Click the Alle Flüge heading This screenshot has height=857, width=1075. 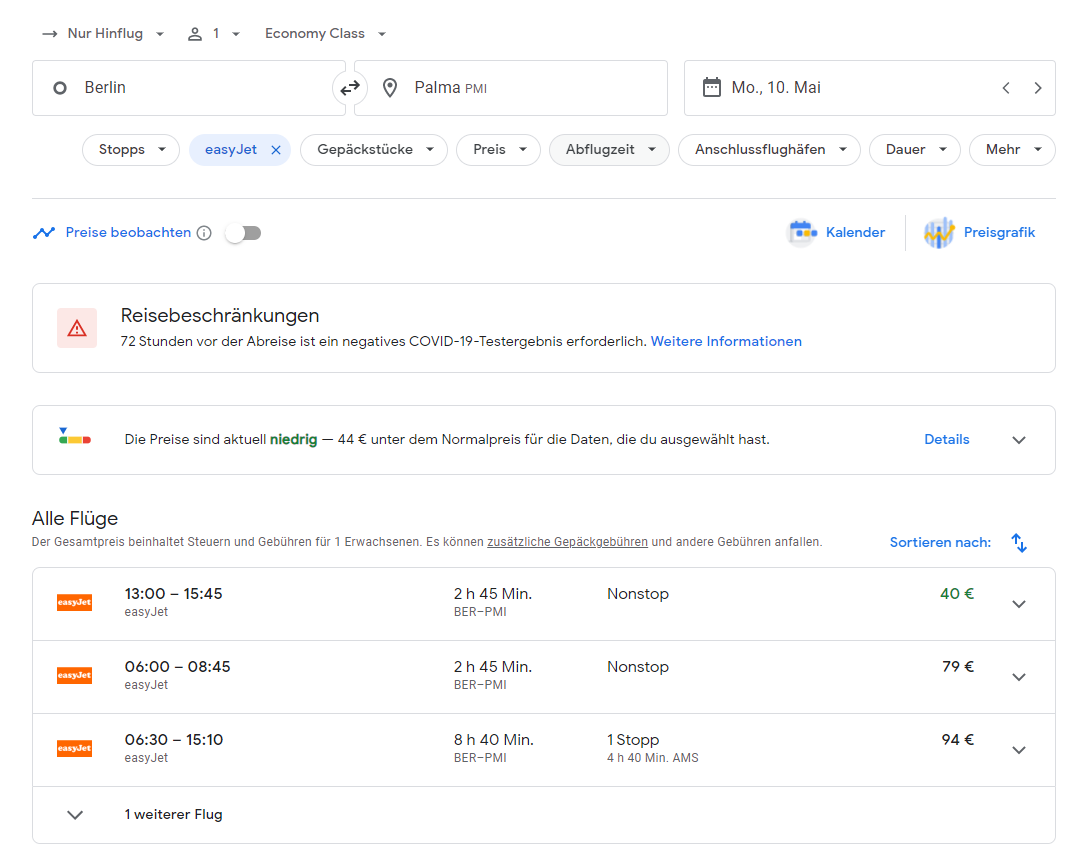coord(75,518)
